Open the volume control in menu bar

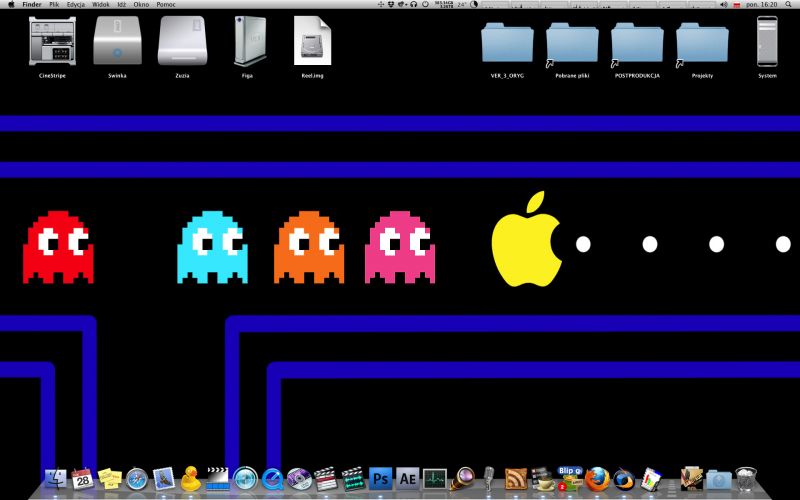[x=724, y=4]
